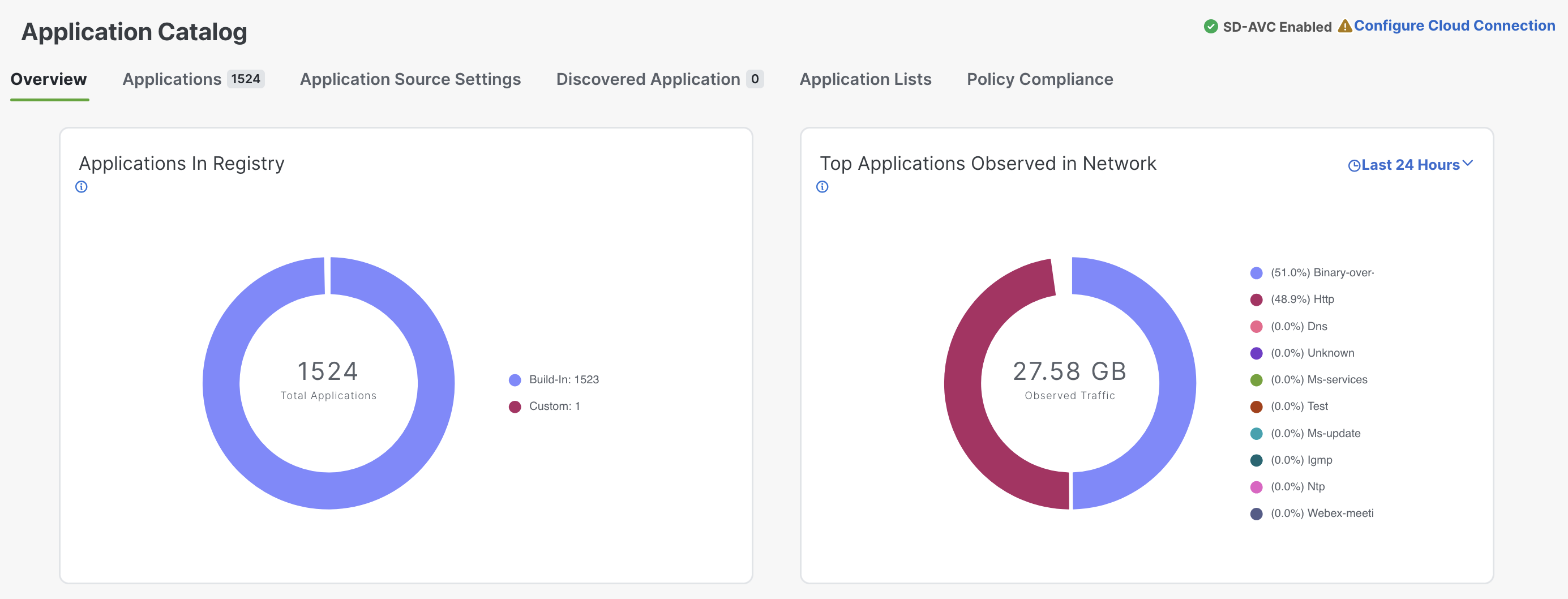The width and height of the screenshot is (1568, 599).
Task: Click the yellow warning triangle icon
Action: pos(1344,26)
